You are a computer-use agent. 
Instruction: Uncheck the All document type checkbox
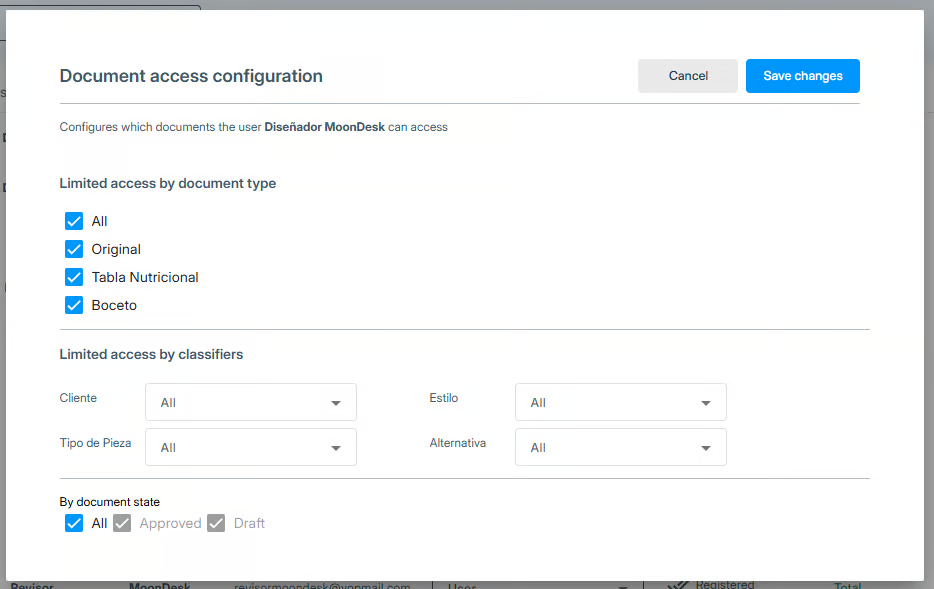[x=74, y=221]
